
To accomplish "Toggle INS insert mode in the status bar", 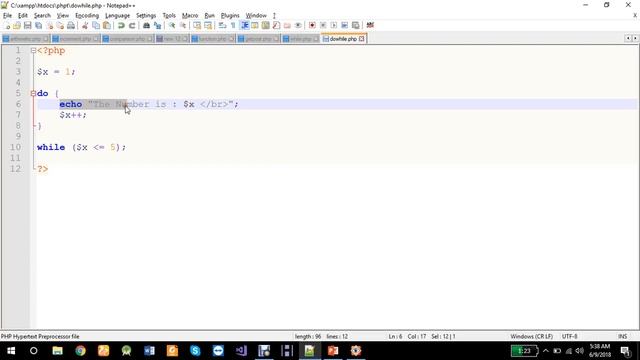I will (x=622, y=336).
